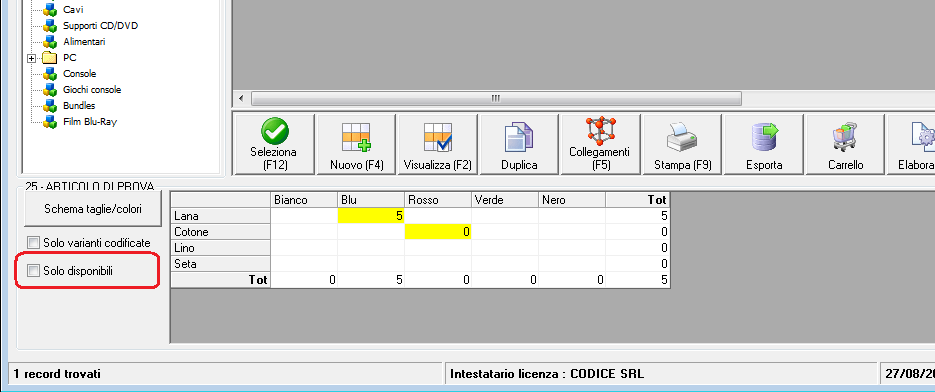
Task: Select the Lino row header
Action: (x=221, y=248)
